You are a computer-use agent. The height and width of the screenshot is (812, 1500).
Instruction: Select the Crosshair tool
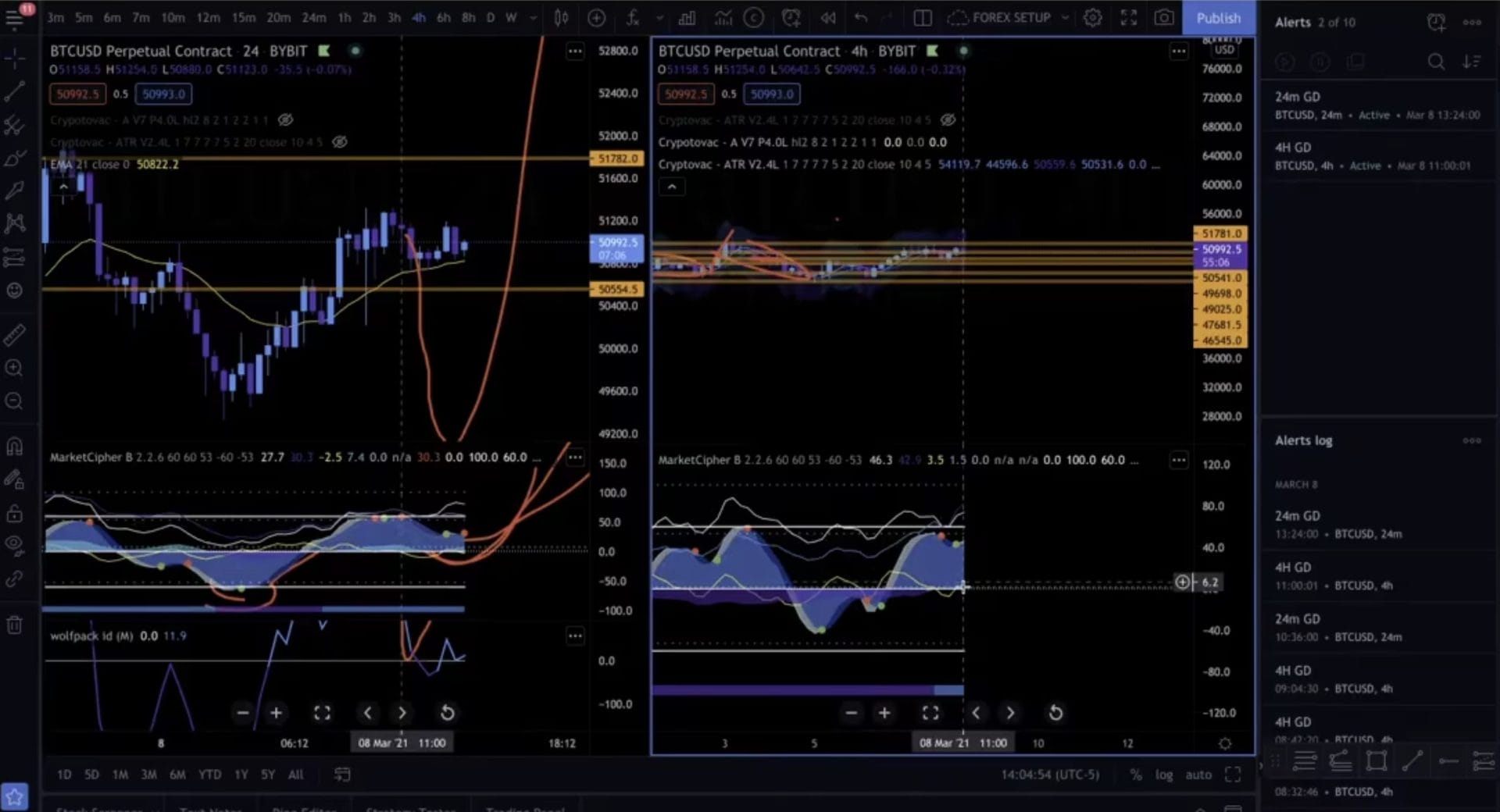[14, 59]
